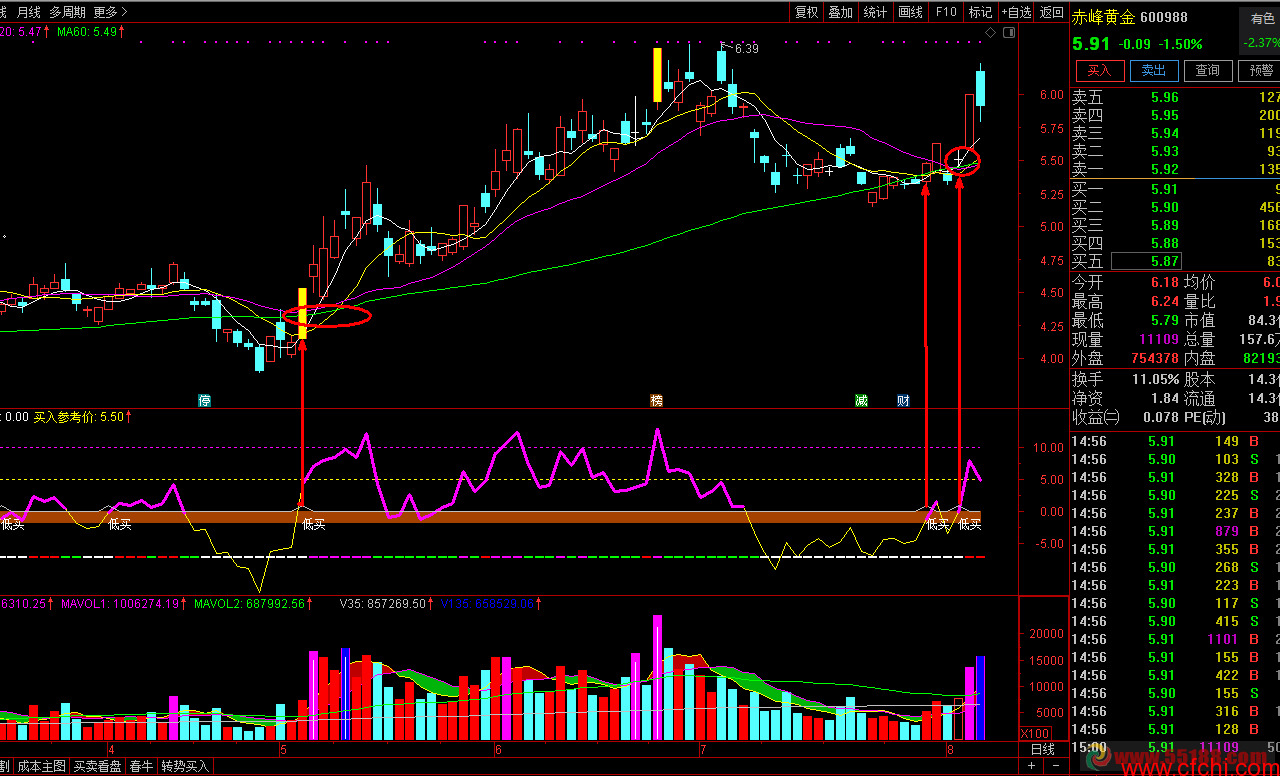
Task: Click the 换手 value 11.05%
Action: pos(1156,379)
